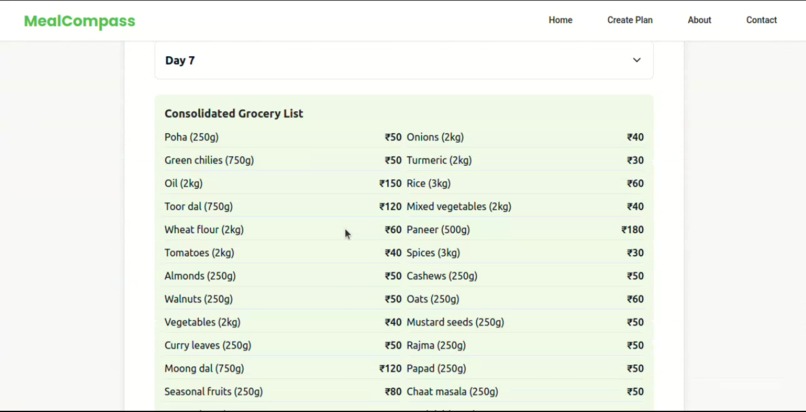Viewport: 806px width, 412px height.
Task: Click the Spices (3kg) item
Action: click(x=433, y=253)
